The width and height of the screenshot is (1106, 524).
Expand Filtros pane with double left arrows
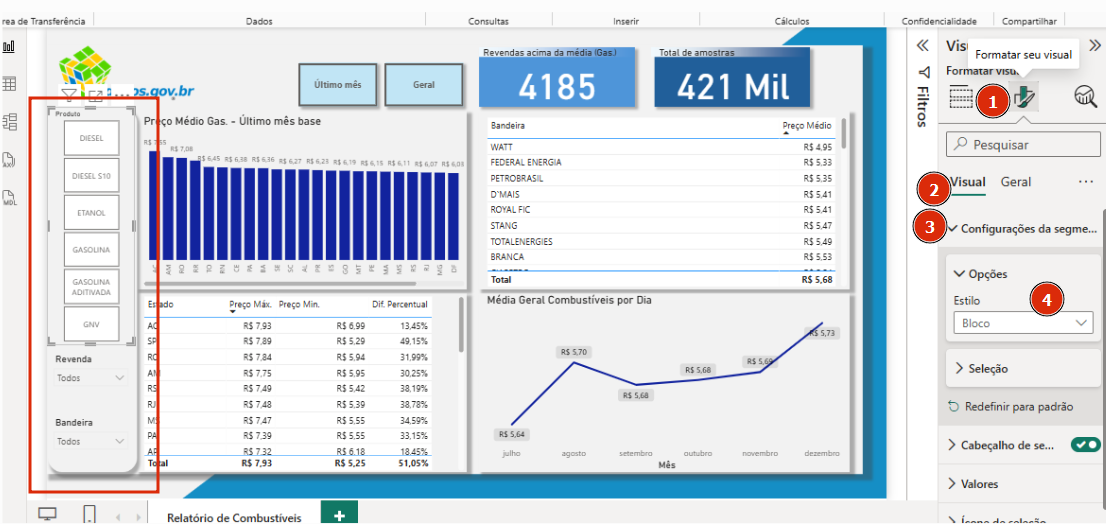pyautogui.click(x=922, y=46)
